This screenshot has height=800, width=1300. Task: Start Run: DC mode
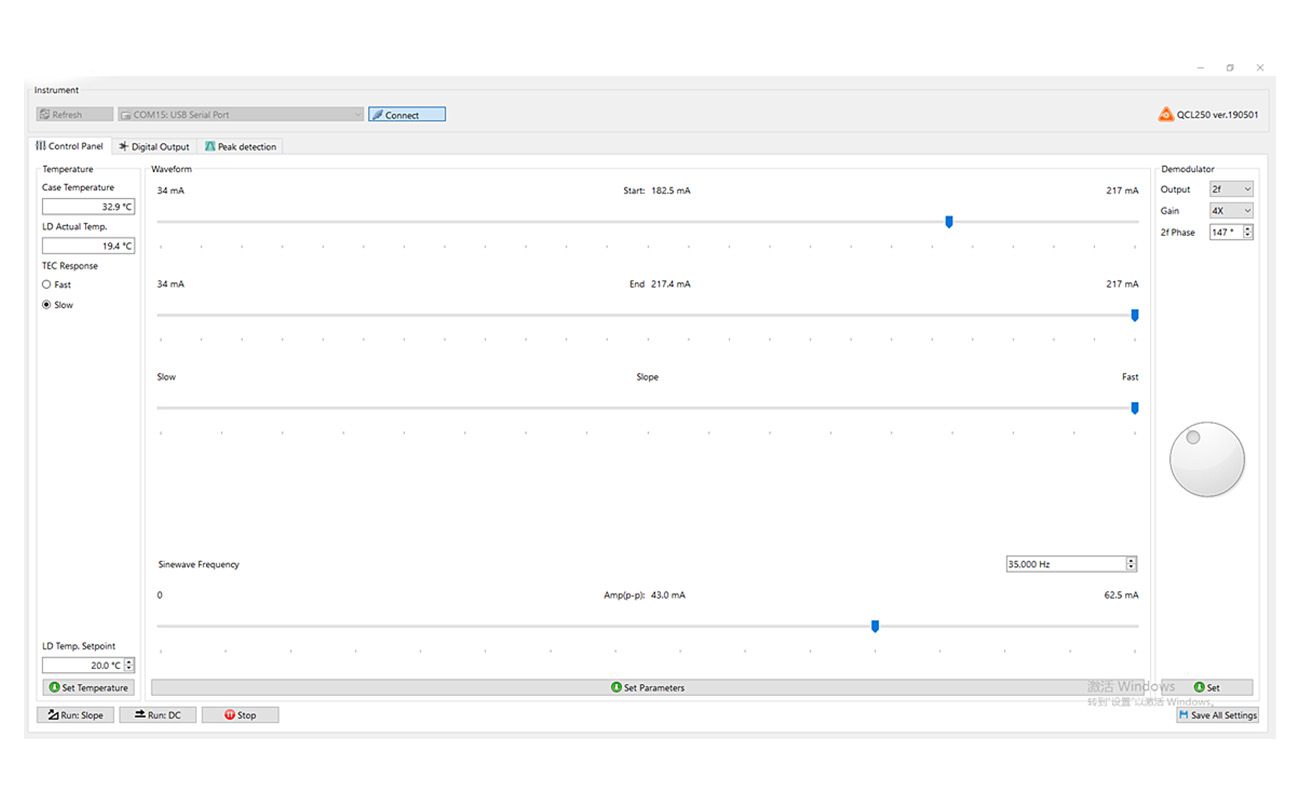pyautogui.click(x=158, y=715)
